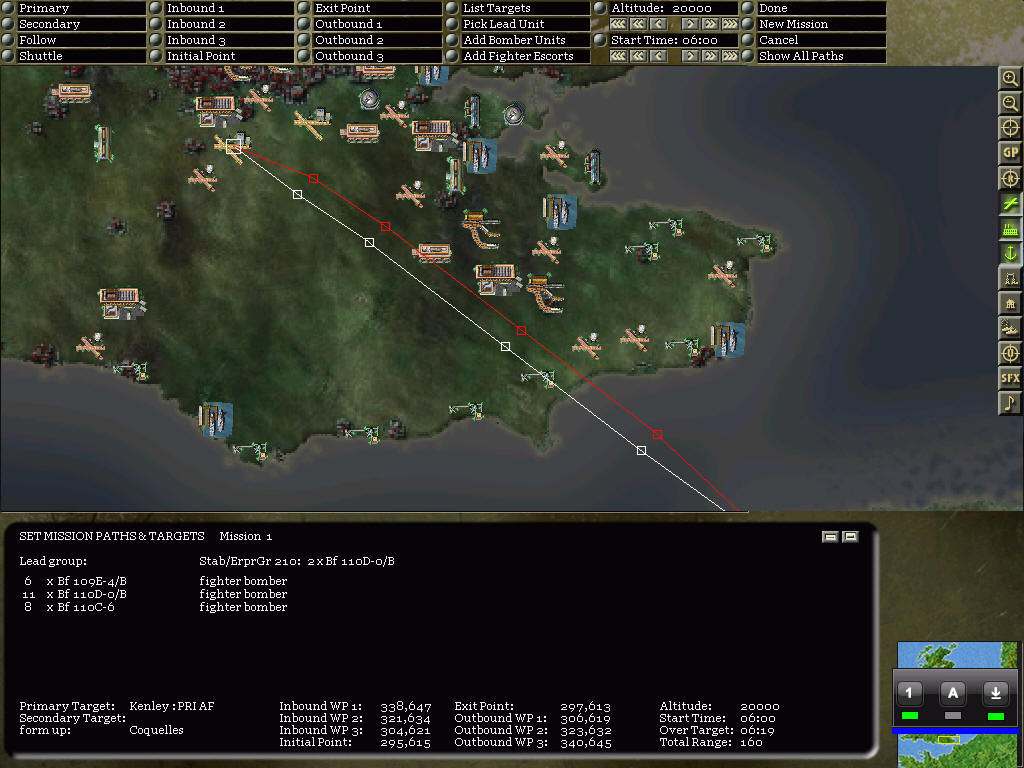Click the crosshair target icon in right toolbar

click(x=1010, y=128)
